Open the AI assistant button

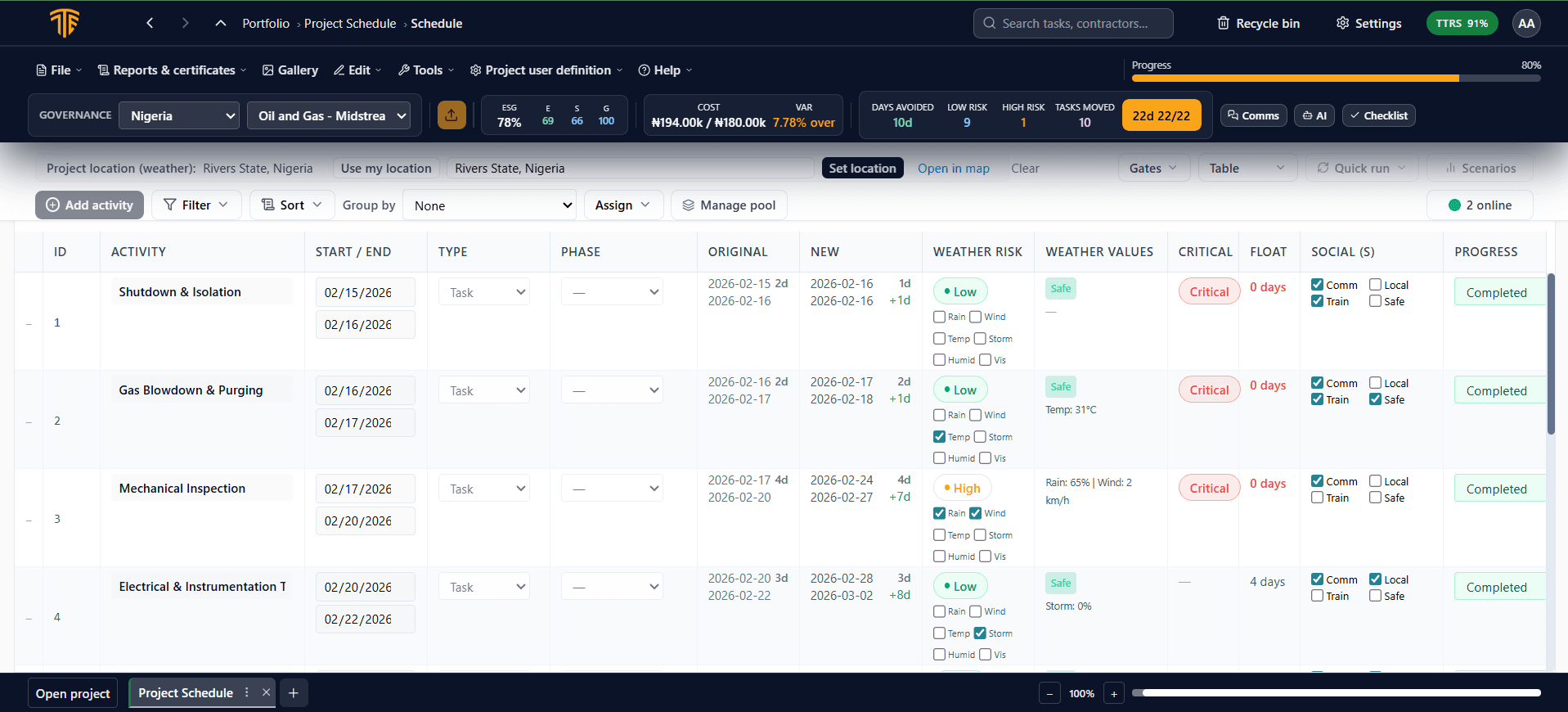[x=1314, y=116]
